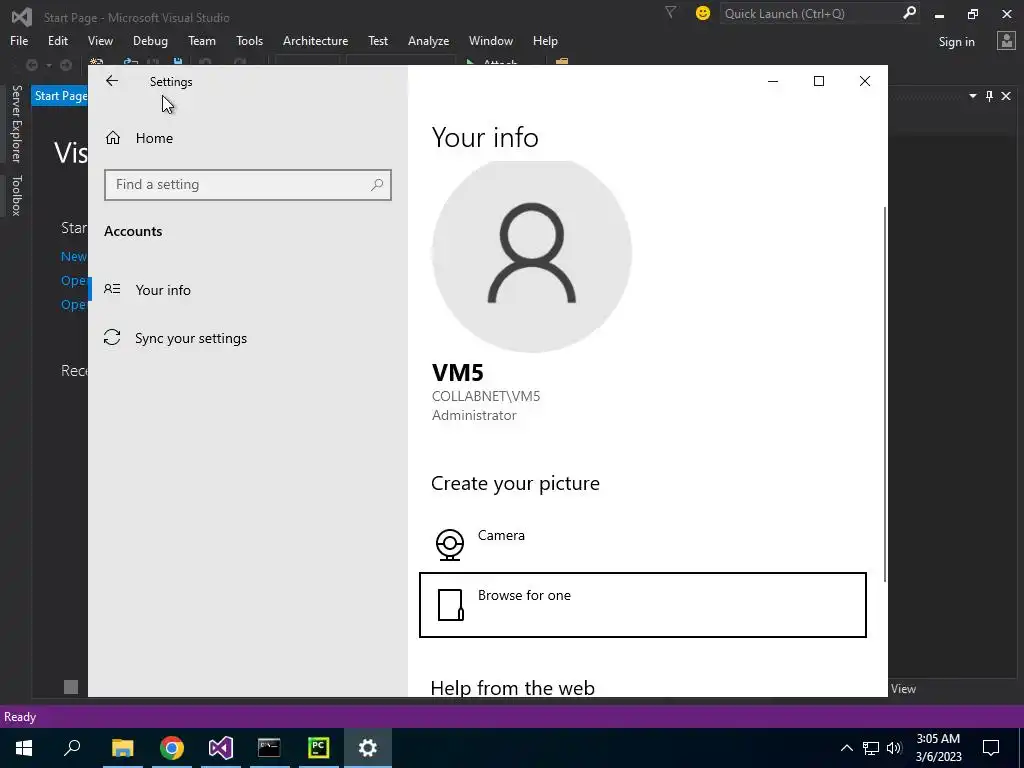Switch to Visual Studio on the taskbar
The width and height of the screenshot is (1024, 768).
(x=221, y=748)
